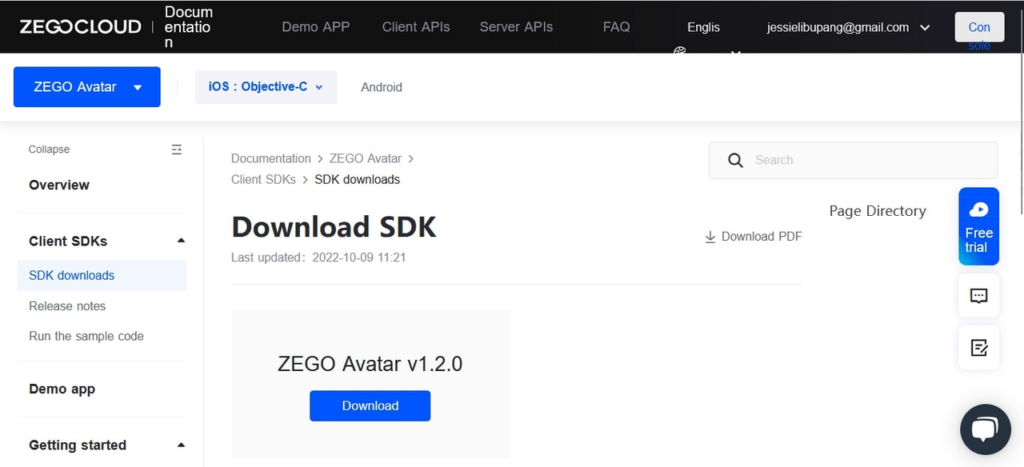1024x467 pixels.
Task: Open Demo APP in top navigation
Action: tap(315, 27)
